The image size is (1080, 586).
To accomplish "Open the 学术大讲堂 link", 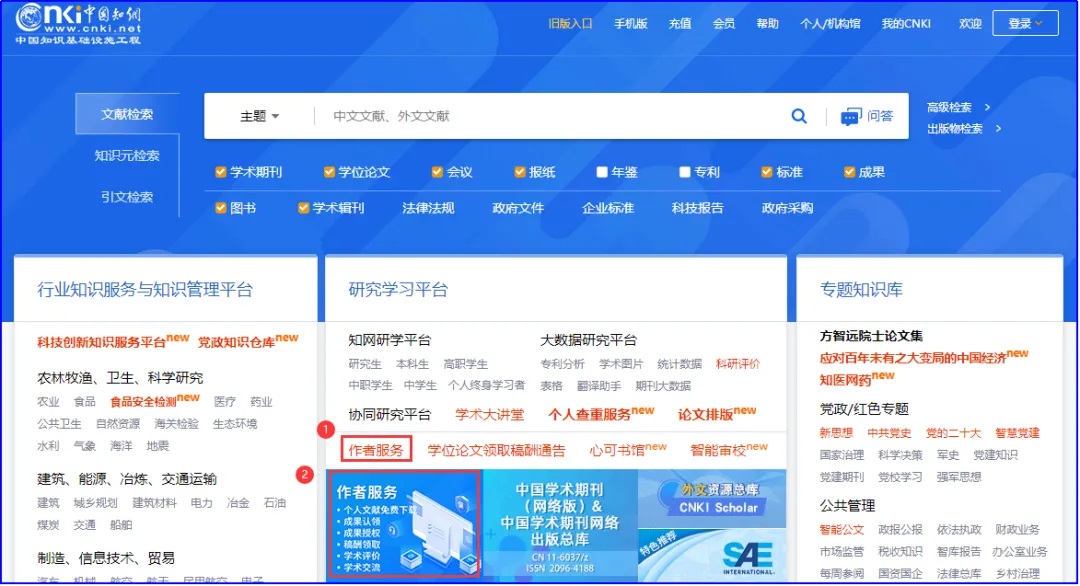I will tap(489, 415).
